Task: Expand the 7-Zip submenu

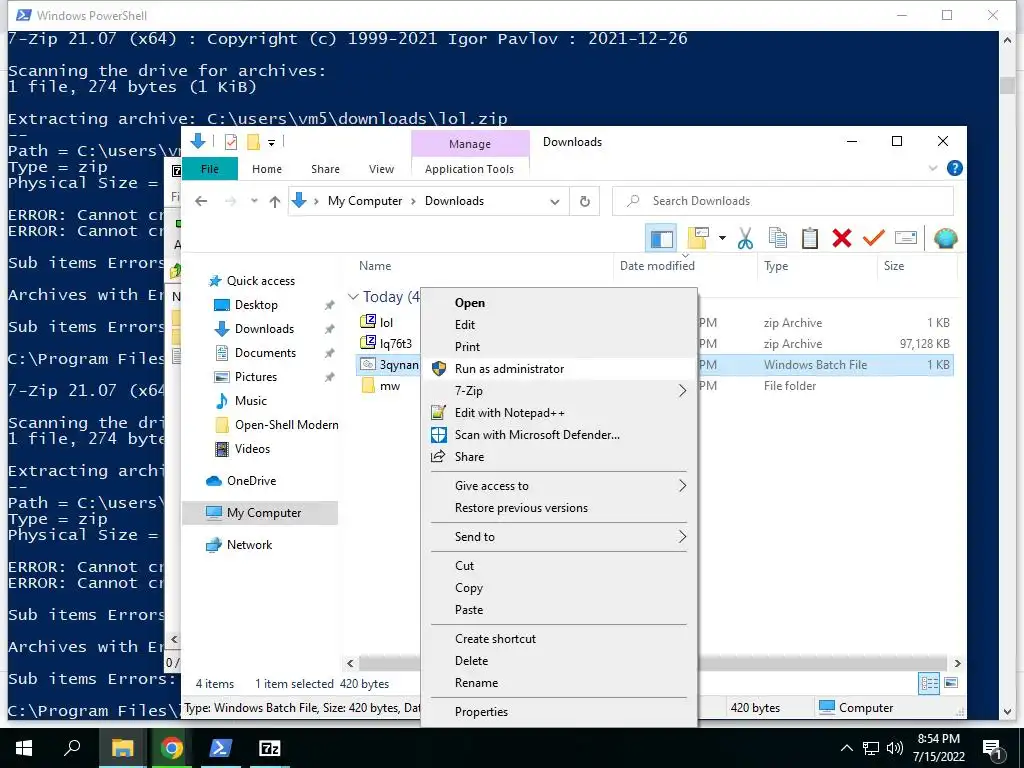Action: point(559,391)
